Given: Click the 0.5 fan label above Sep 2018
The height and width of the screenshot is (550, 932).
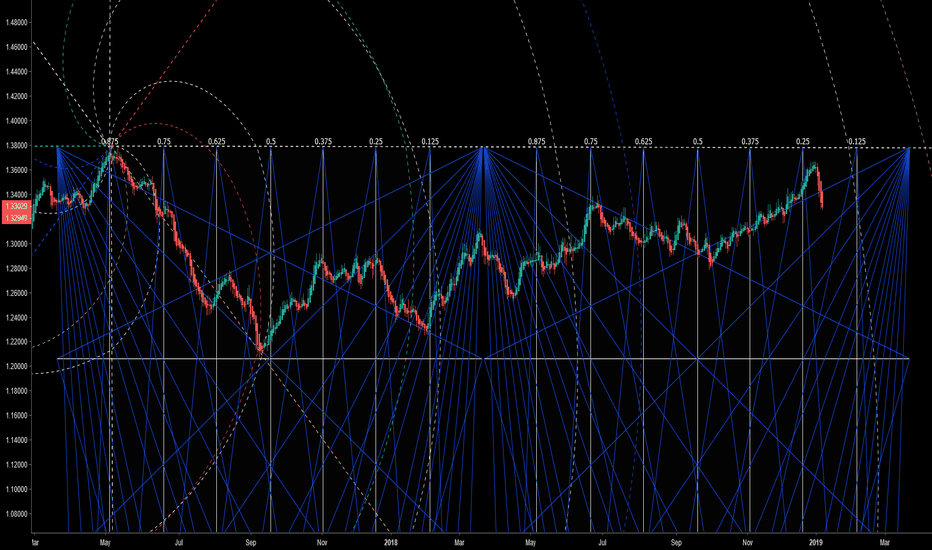Looking at the screenshot, I should (x=698, y=142).
